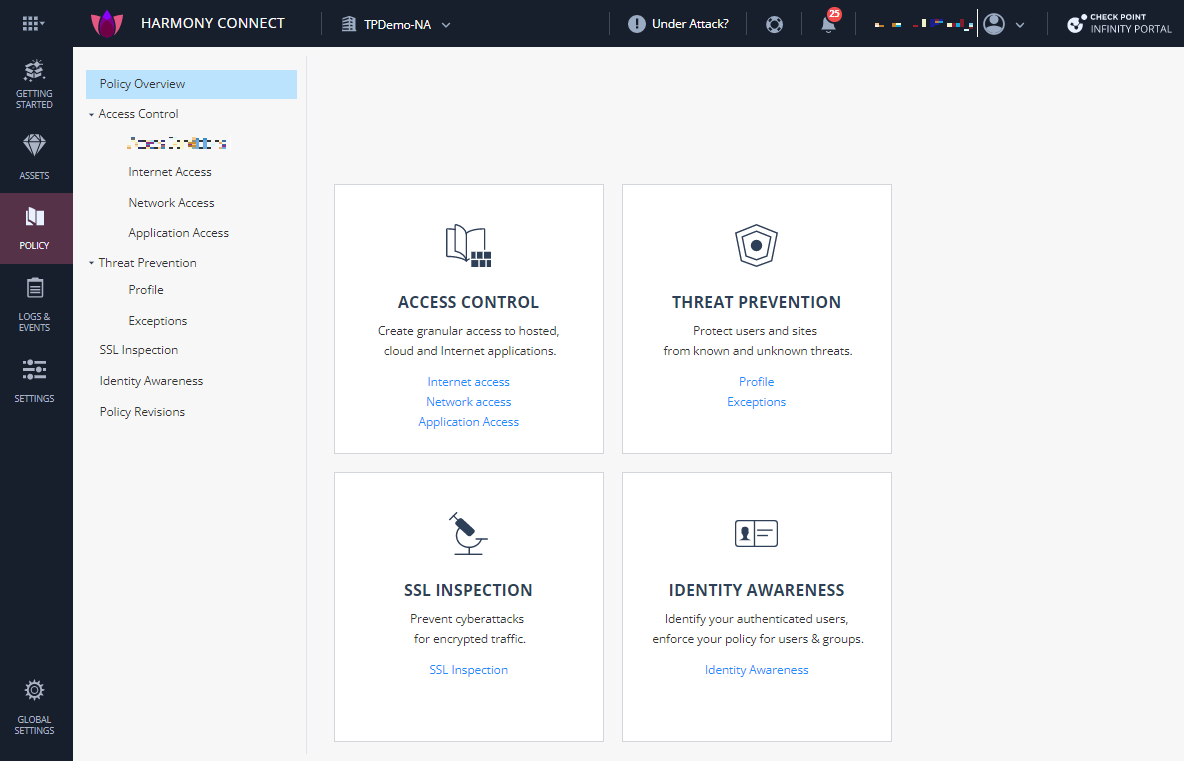This screenshot has width=1184, height=761.
Task: Collapse the Threat Prevention tree arrow
Action: (x=91, y=263)
